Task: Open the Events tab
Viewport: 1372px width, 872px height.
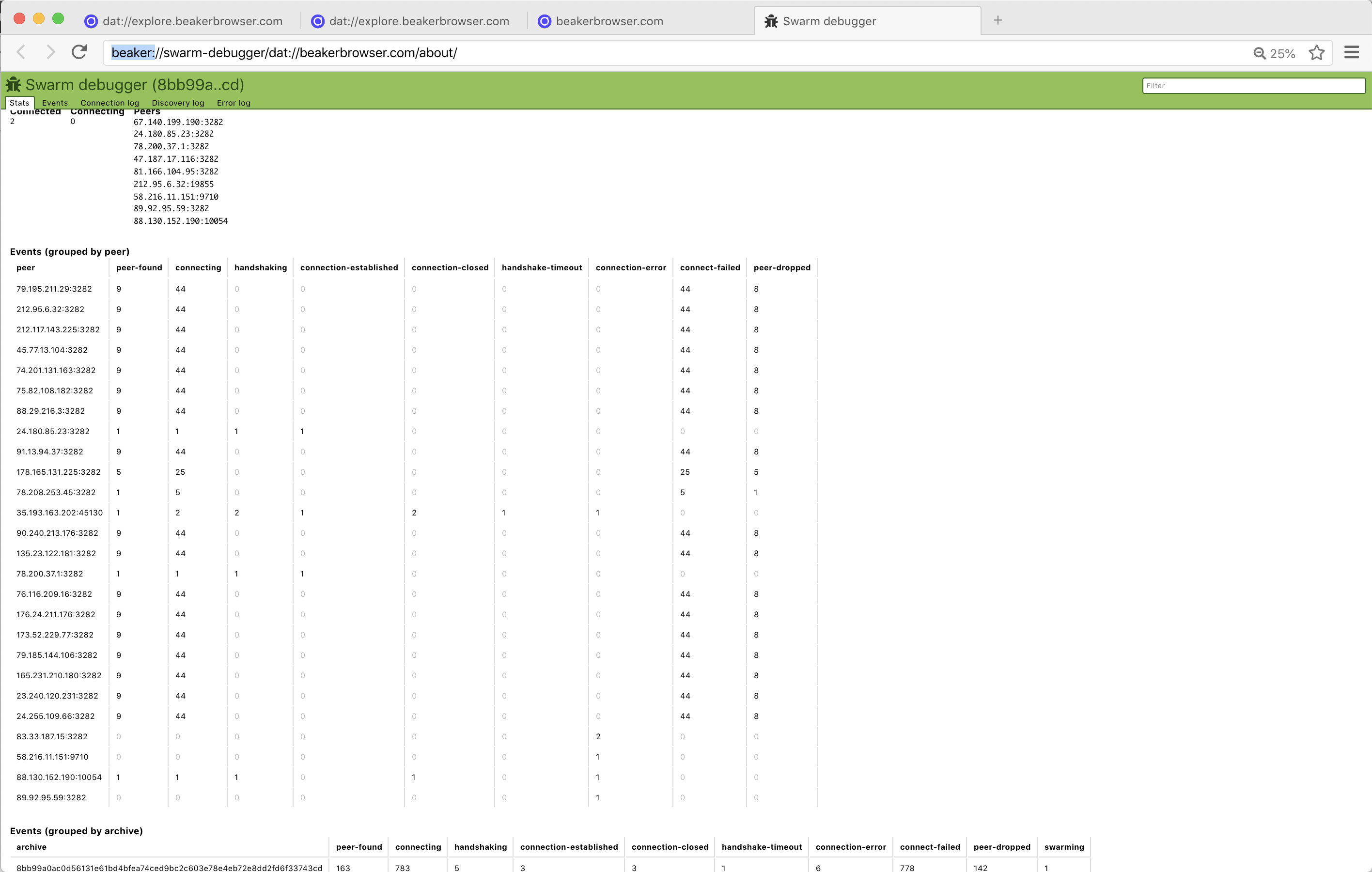Action: click(55, 103)
